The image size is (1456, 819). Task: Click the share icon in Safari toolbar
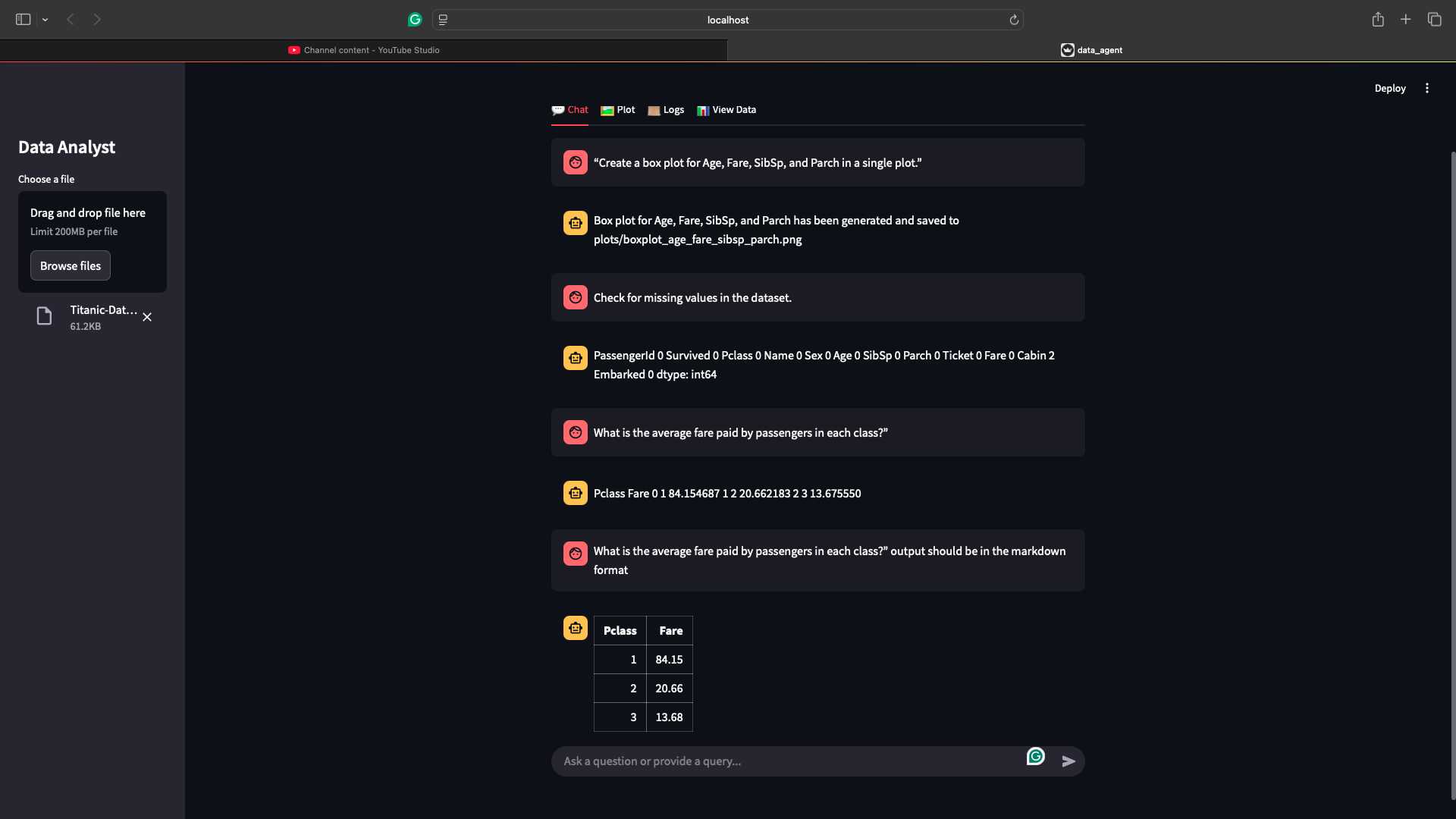[1379, 19]
